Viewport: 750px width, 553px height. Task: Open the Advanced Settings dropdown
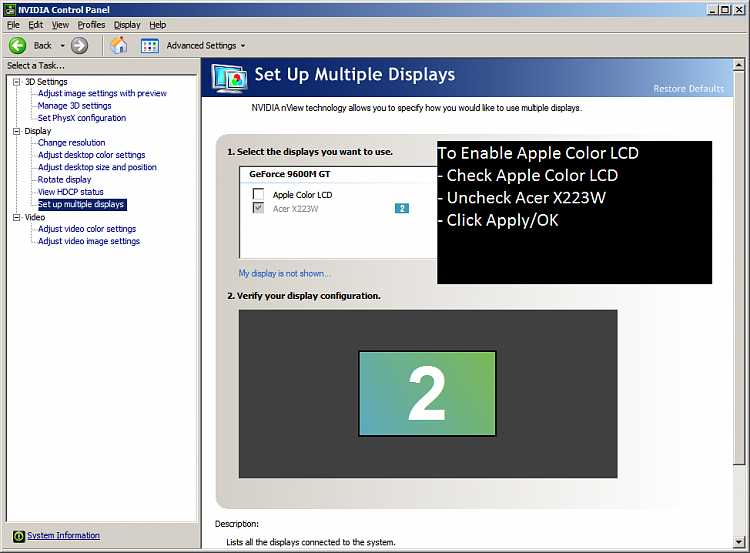[243, 46]
